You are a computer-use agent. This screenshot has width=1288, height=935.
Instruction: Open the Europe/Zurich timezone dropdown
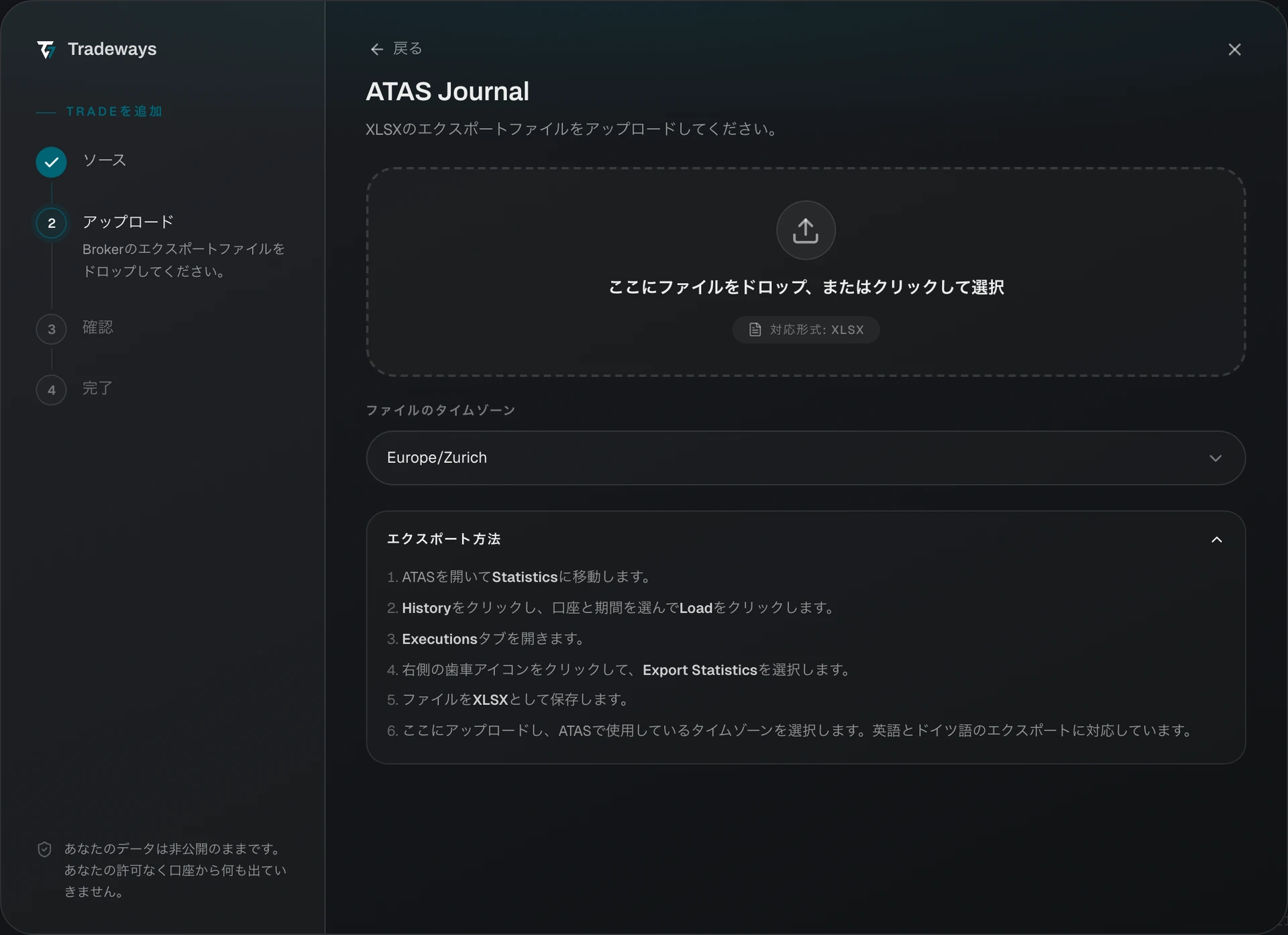806,457
